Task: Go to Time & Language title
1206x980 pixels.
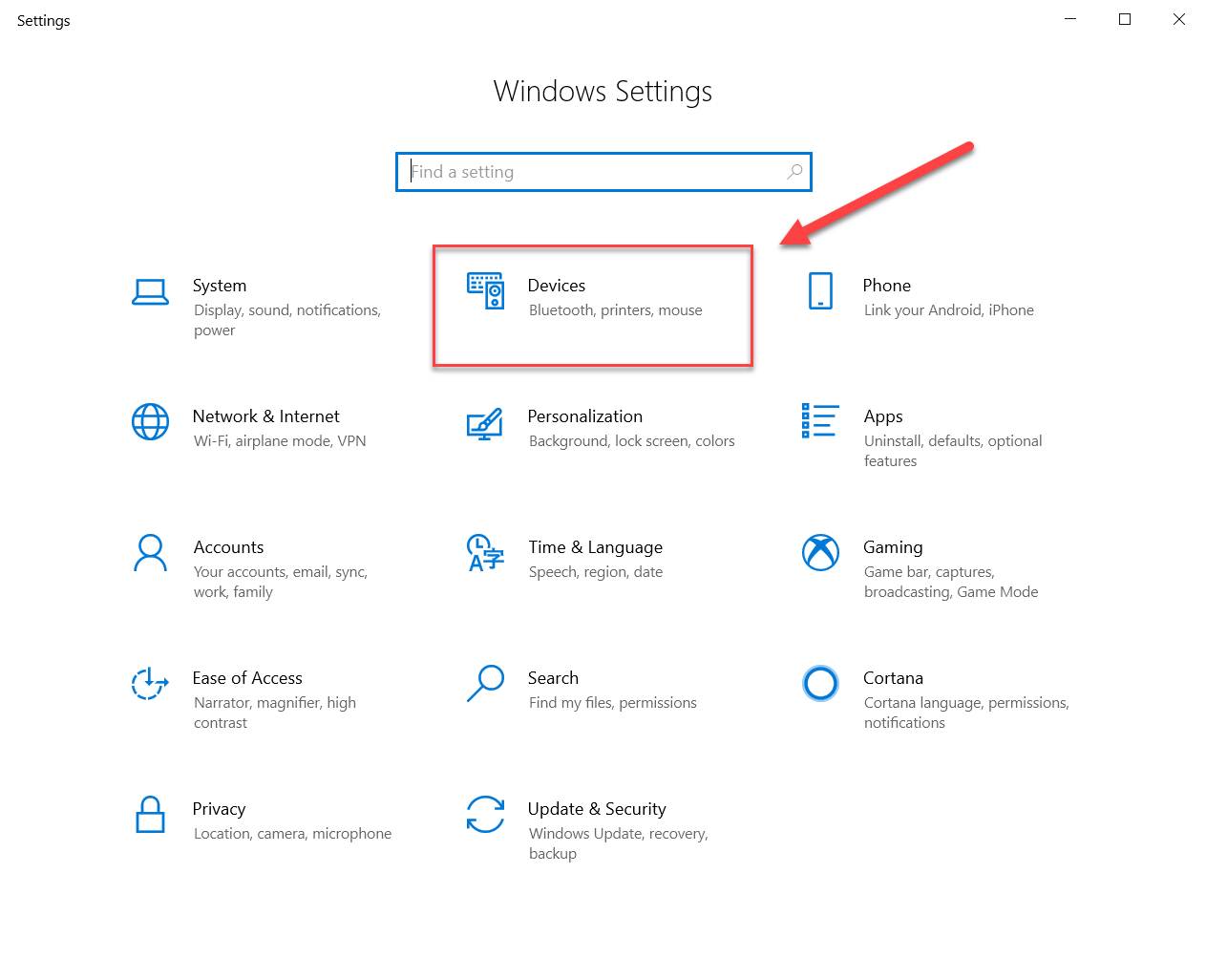Action: point(596,548)
